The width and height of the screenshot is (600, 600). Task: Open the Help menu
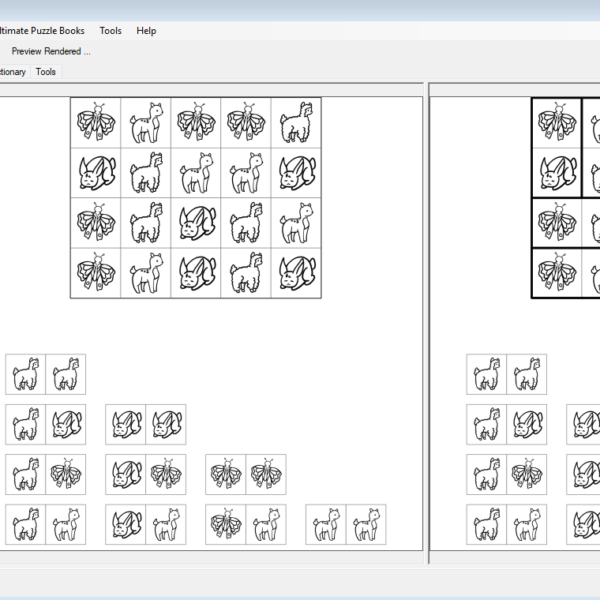pos(146,31)
